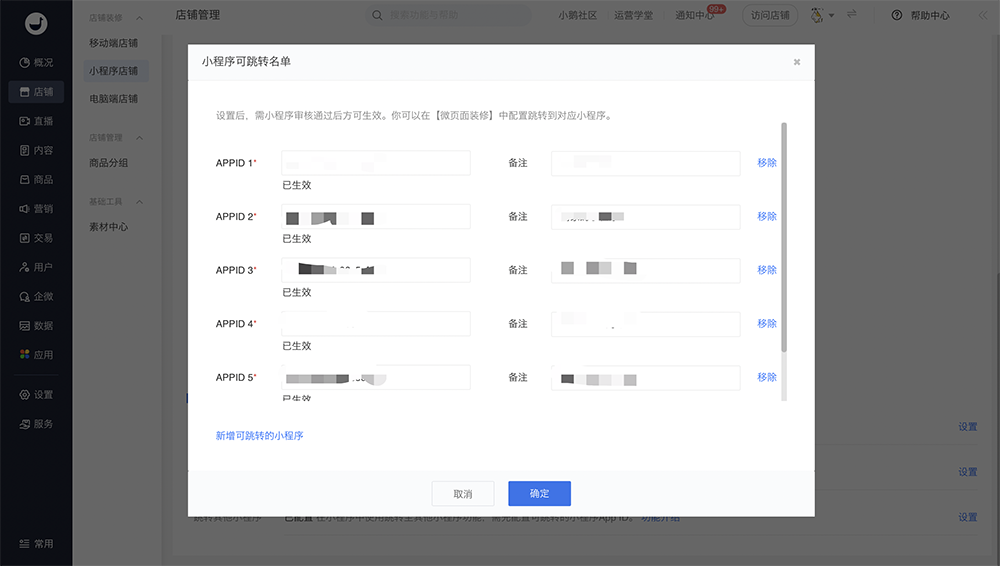
Task: Close the 小程序可跳转名单 dialog
Action: click(x=797, y=62)
